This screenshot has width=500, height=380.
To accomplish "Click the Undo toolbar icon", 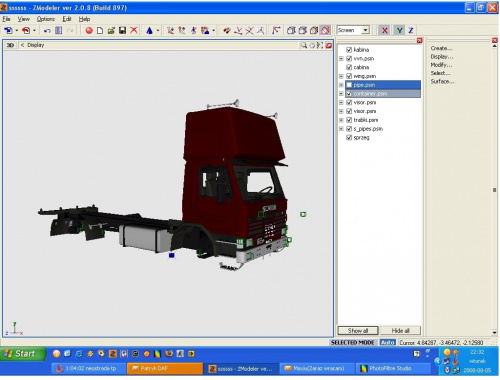I will click(47, 31).
